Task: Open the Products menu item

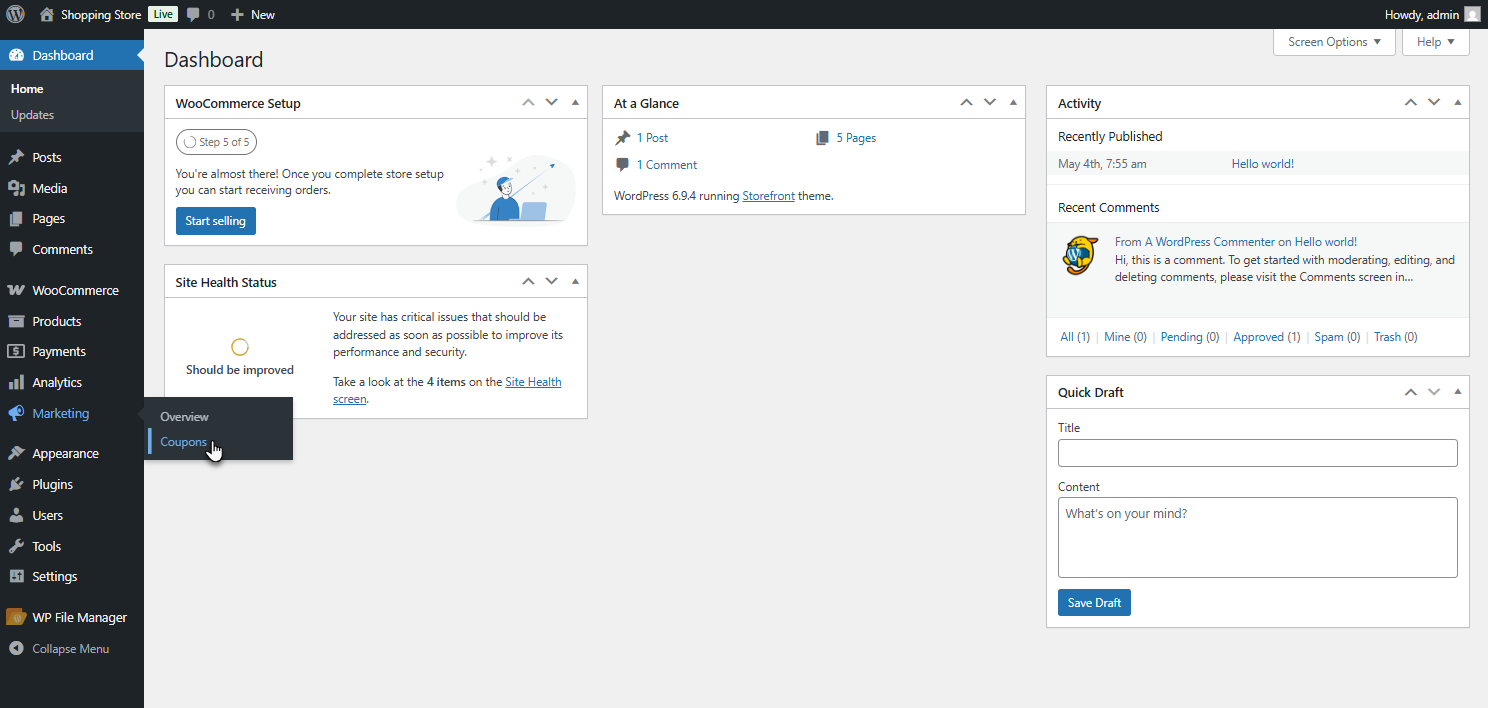Action: 72,321
